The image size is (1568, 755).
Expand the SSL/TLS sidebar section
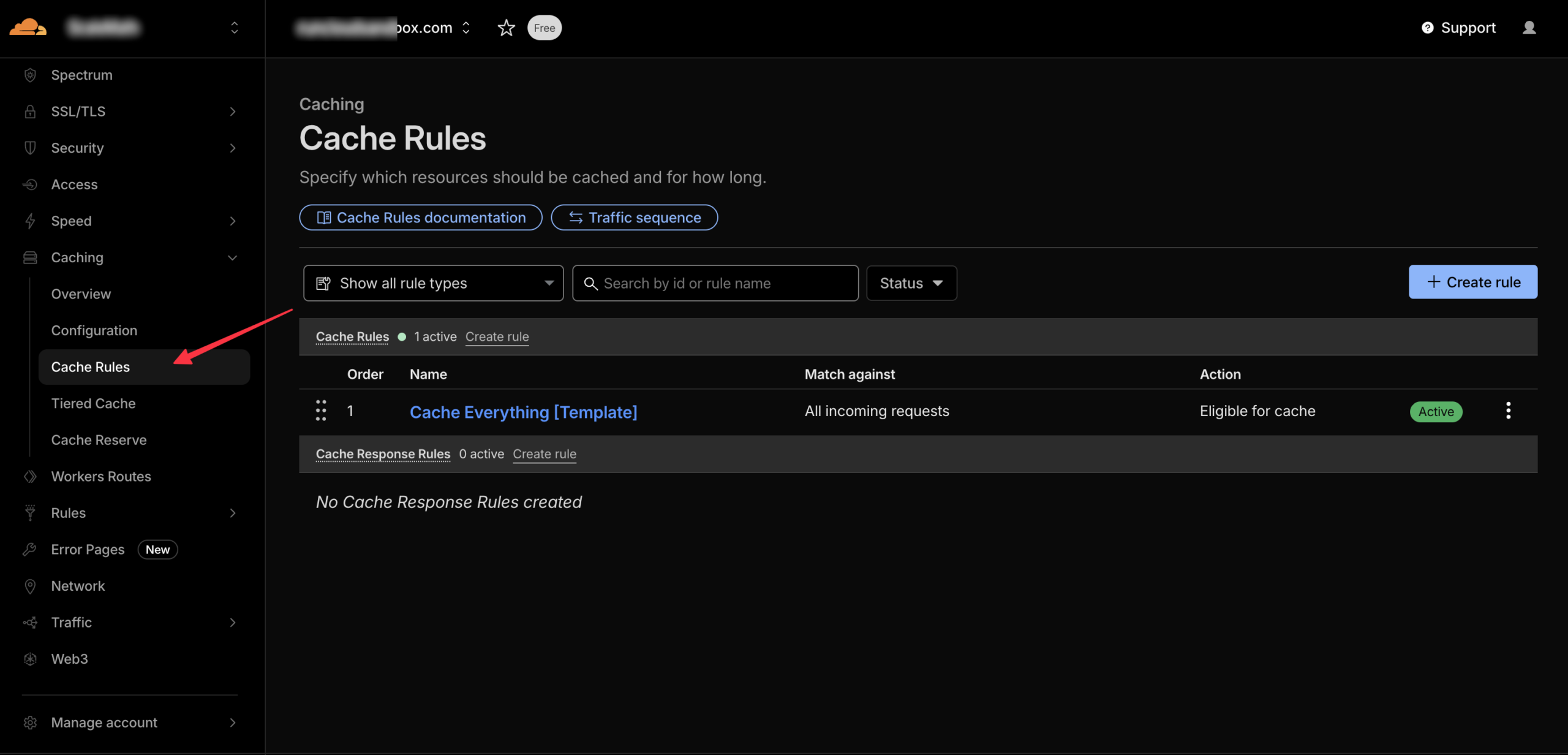(232, 112)
